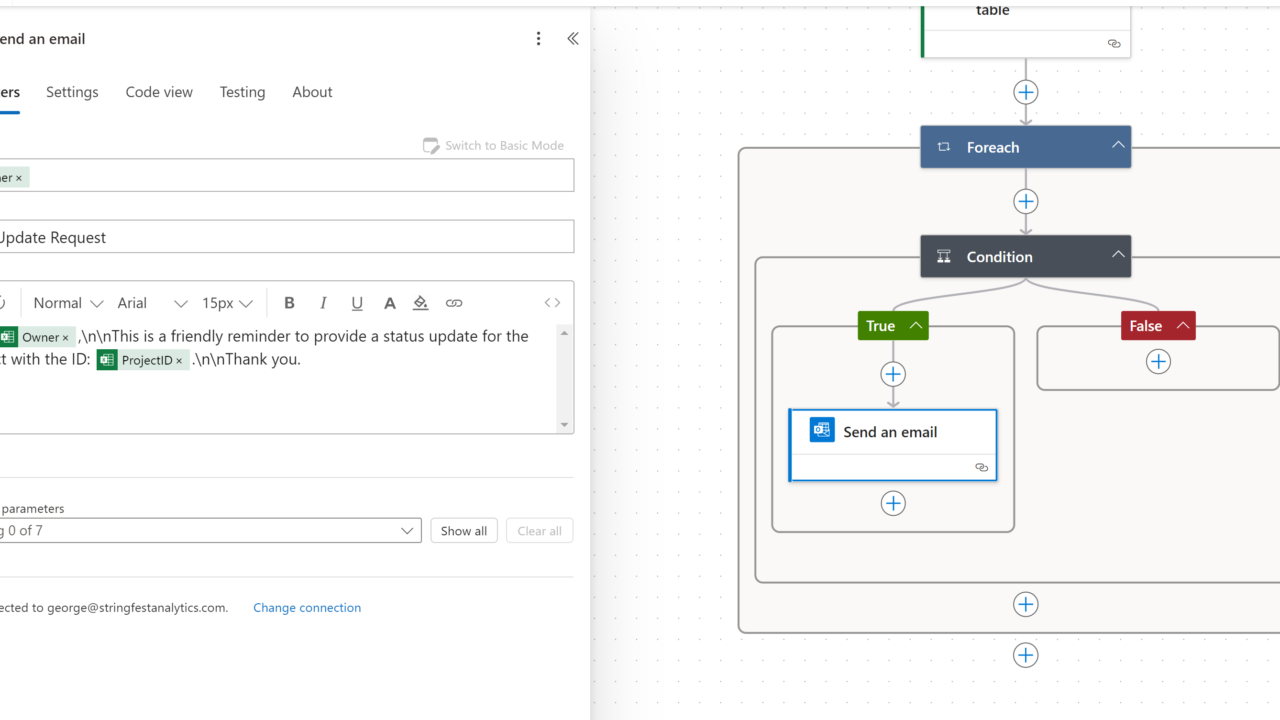The image size is (1280, 720).
Task: Open the three-dot more options menu
Action: click(x=538, y=39)
